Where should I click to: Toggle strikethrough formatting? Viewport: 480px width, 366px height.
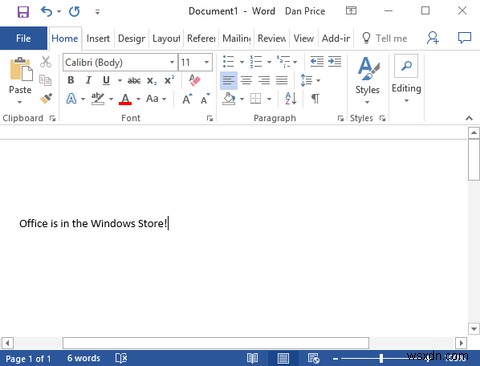pyautogui.click(x=134, y=80)
